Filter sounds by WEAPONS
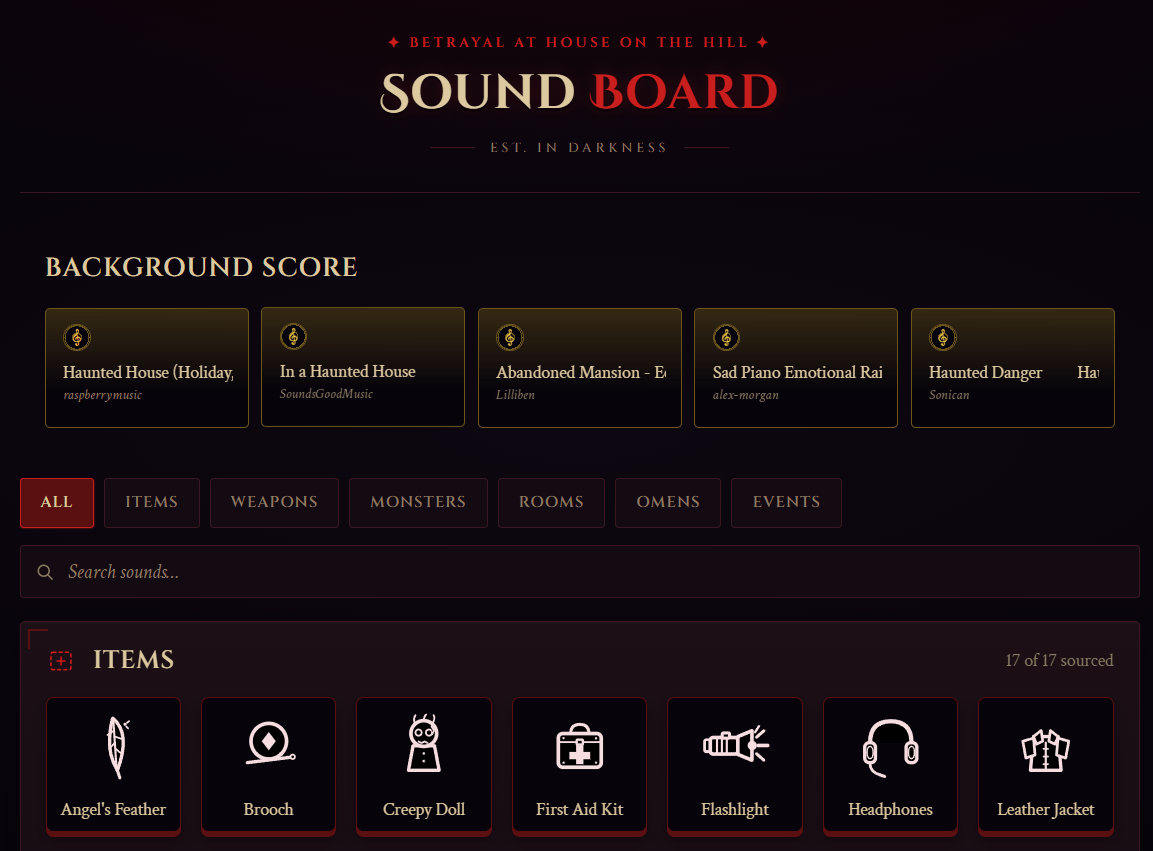The height and width of the screenshot is (851, 1153). [274, 502]
